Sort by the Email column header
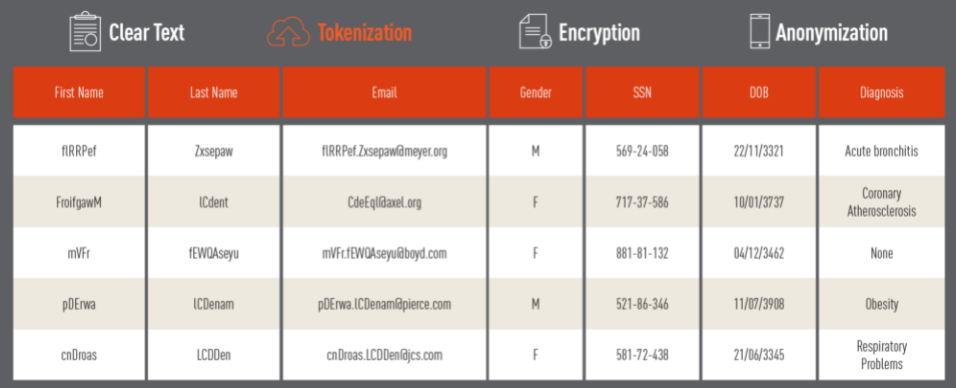Screen dimensions: 956x388 click(x=384, y=92)
